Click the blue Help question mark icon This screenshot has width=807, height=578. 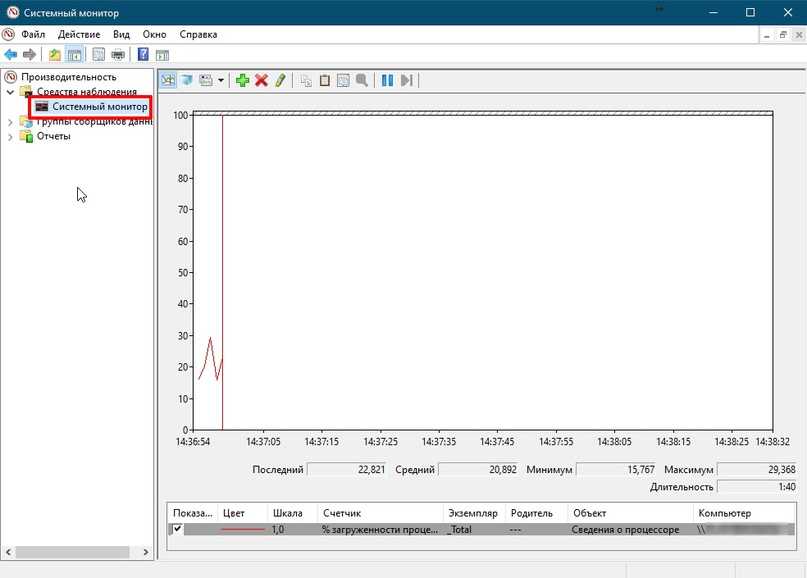pos(143,54)
